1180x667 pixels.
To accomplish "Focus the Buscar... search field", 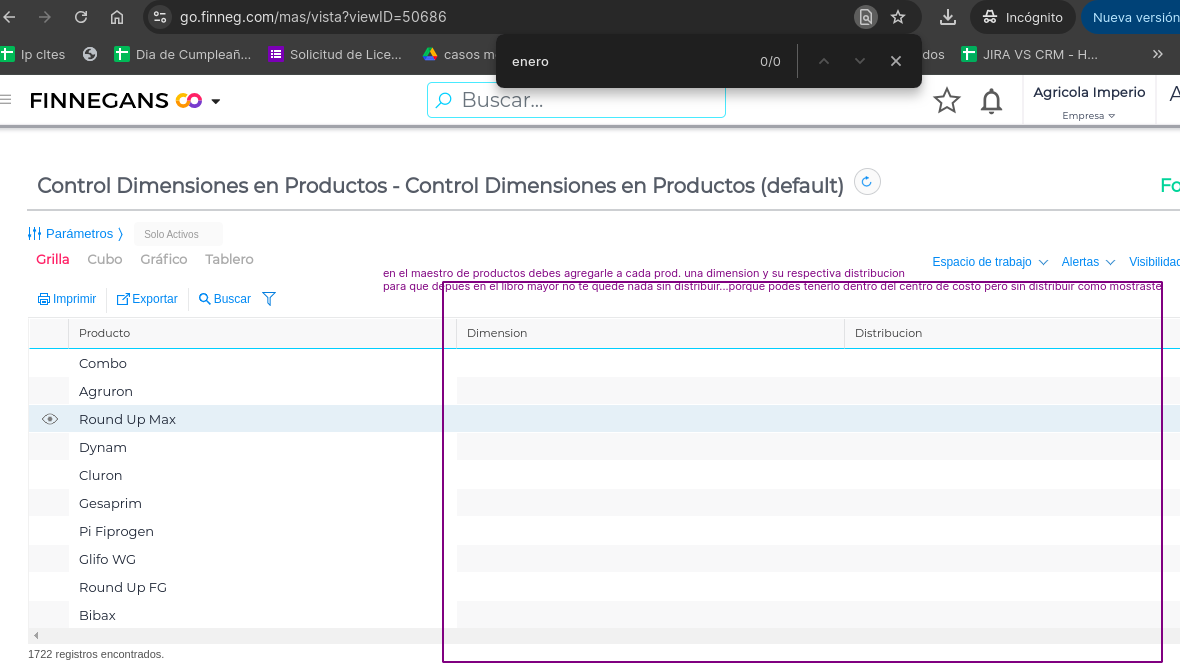I will pos(576,100).
